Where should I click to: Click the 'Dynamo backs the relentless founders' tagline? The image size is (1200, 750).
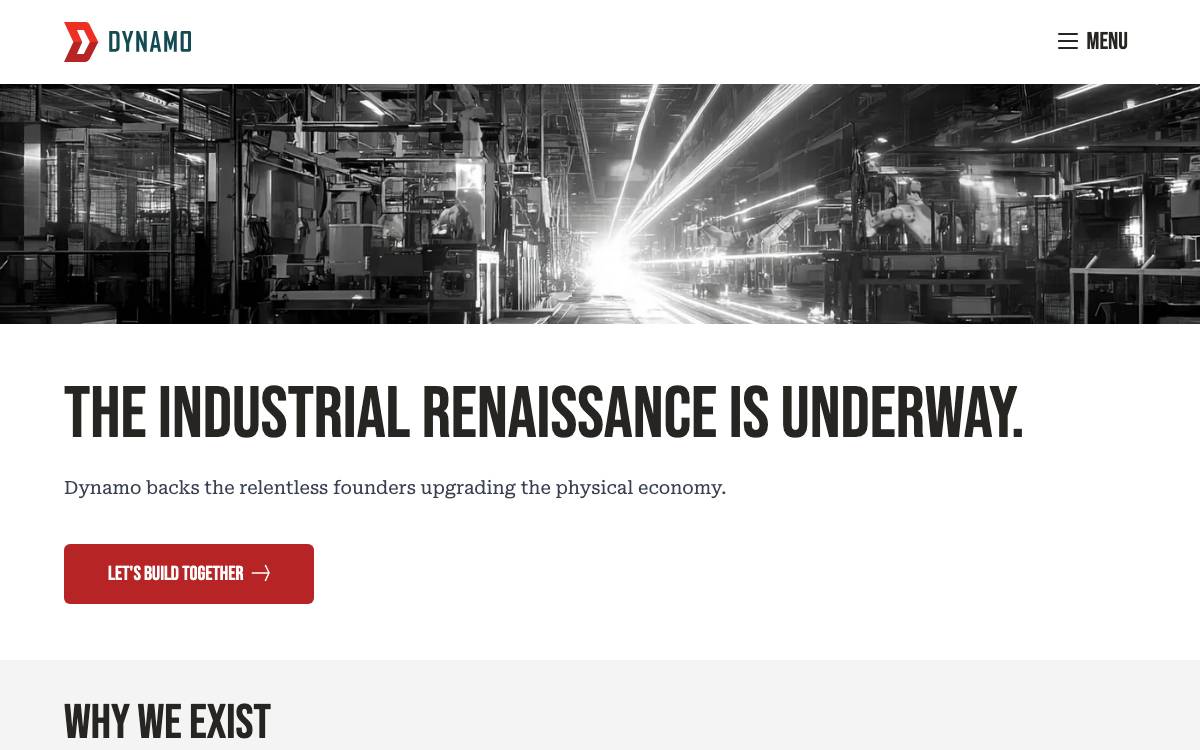[395, 488]
